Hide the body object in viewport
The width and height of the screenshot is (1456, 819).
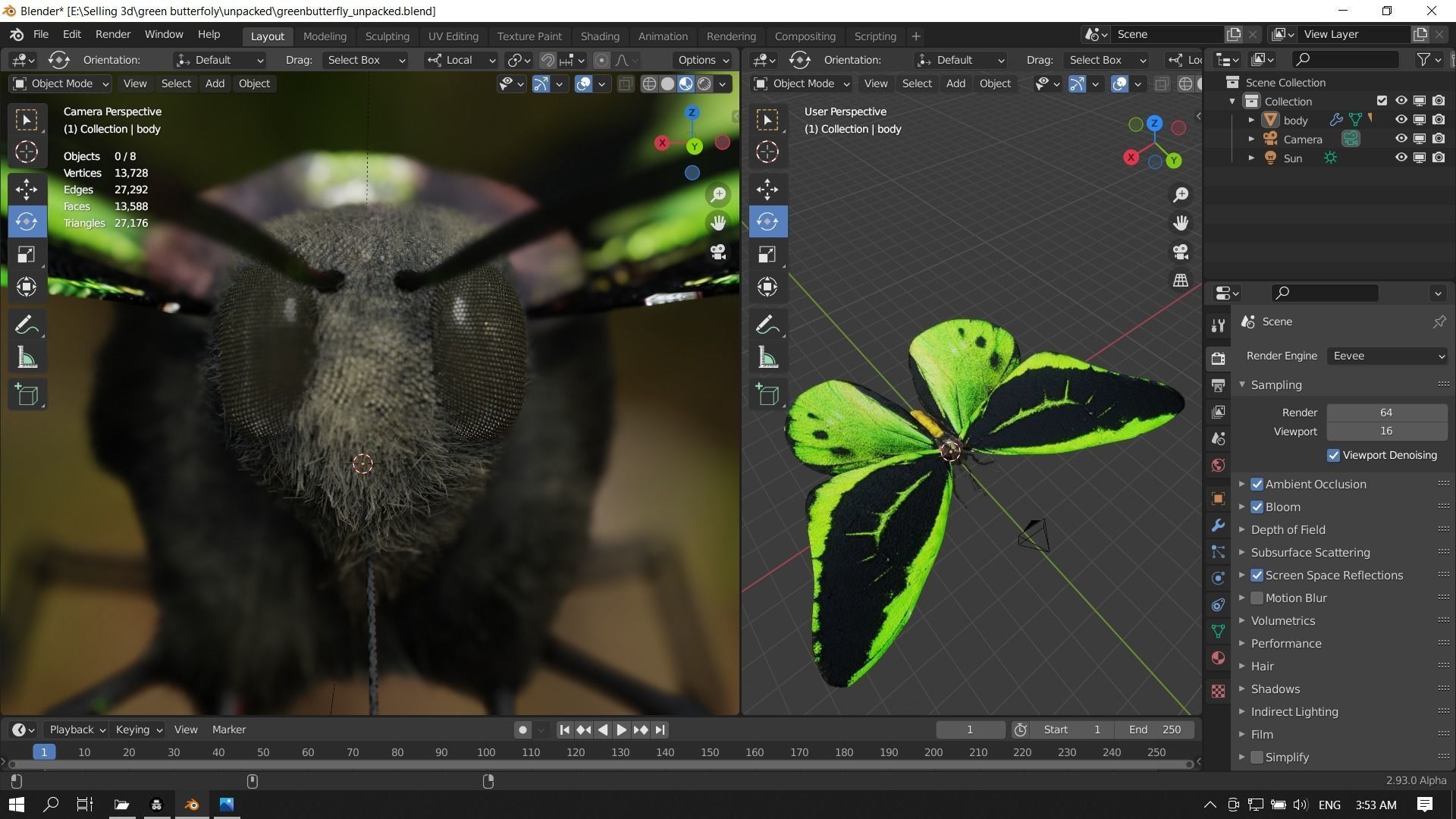(1401, 120)
